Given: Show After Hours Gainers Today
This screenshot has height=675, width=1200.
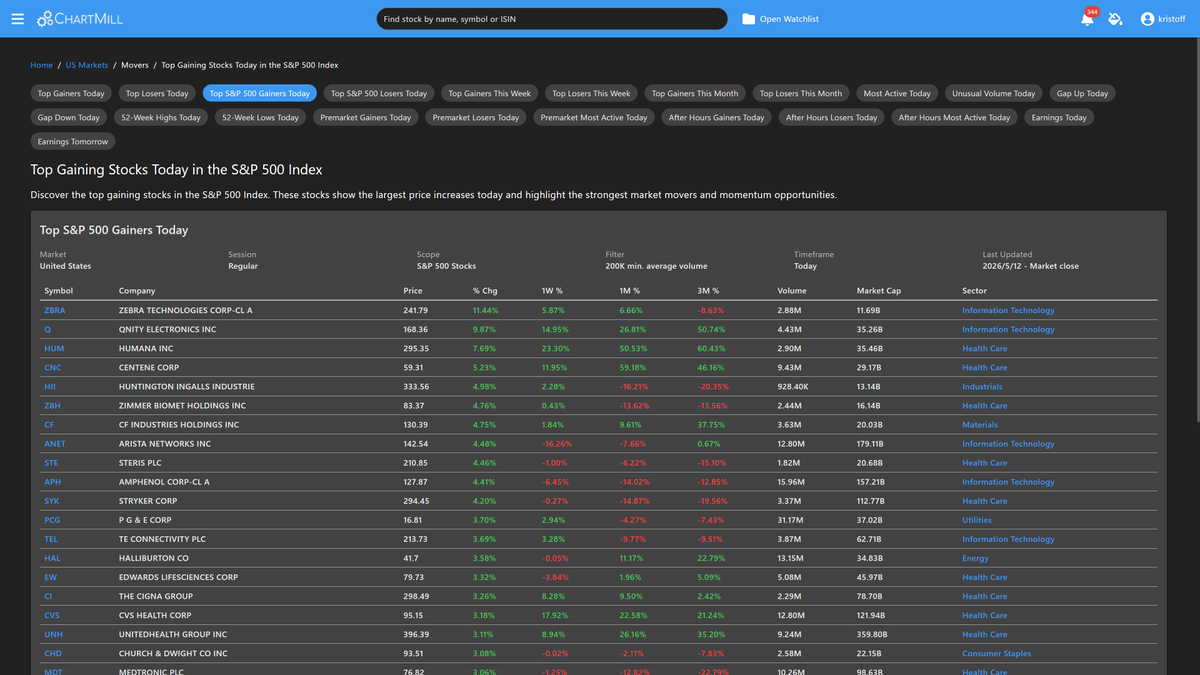Looking at the screenshot, I should [716, 117].
